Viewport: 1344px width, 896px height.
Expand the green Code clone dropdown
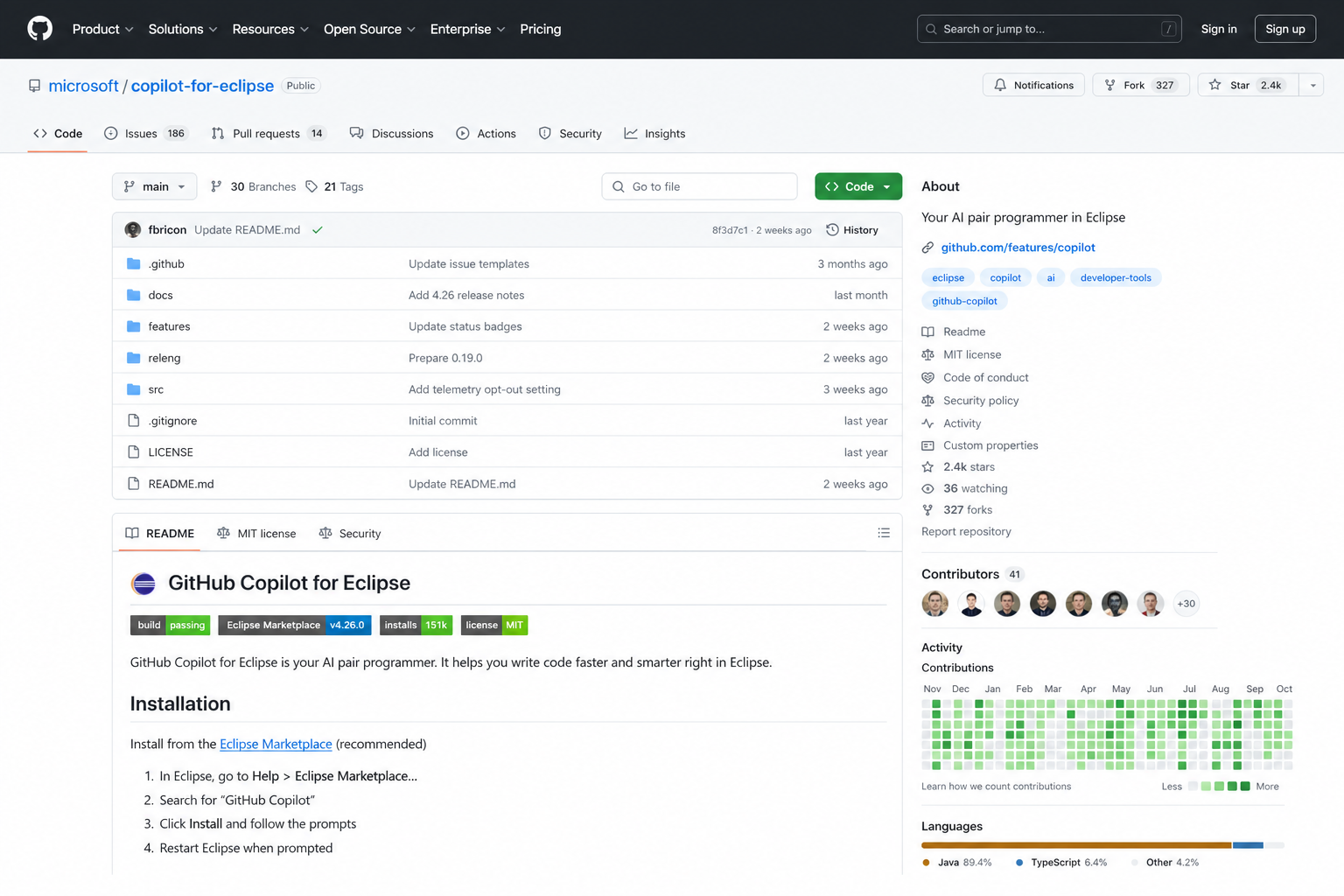coord(858,186)
